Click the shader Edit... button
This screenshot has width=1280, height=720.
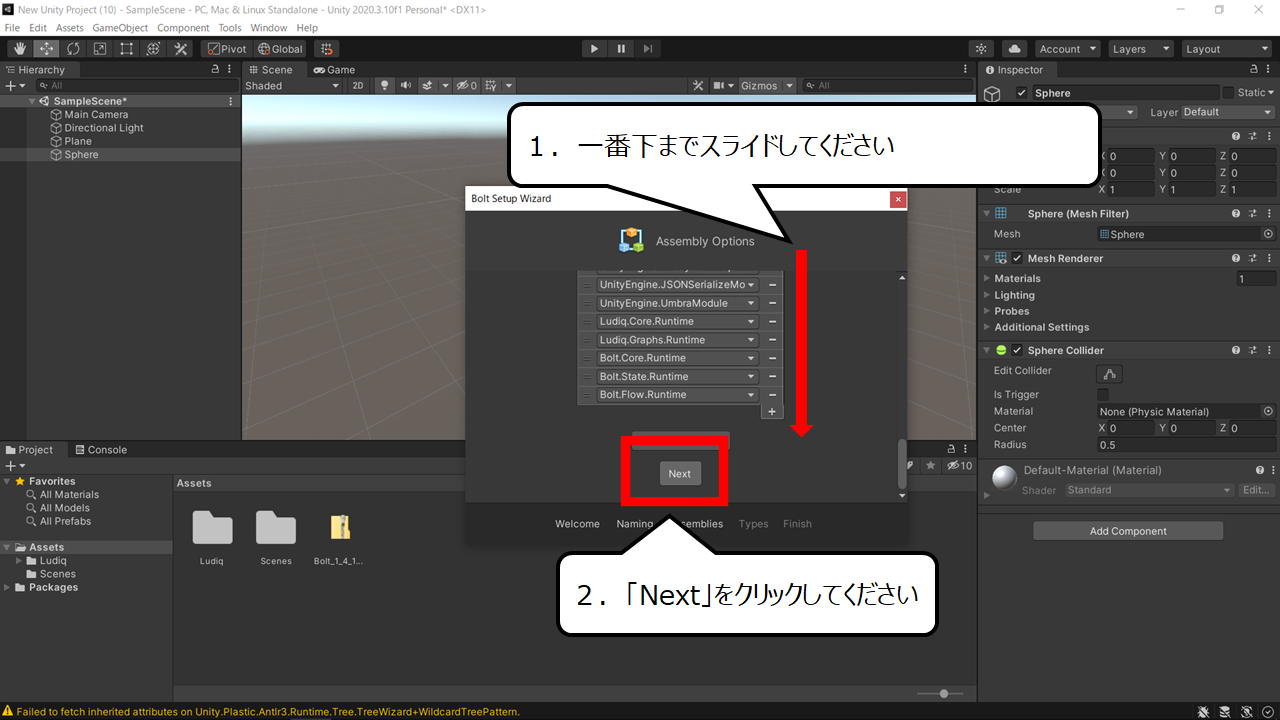tap(1256, 490)
